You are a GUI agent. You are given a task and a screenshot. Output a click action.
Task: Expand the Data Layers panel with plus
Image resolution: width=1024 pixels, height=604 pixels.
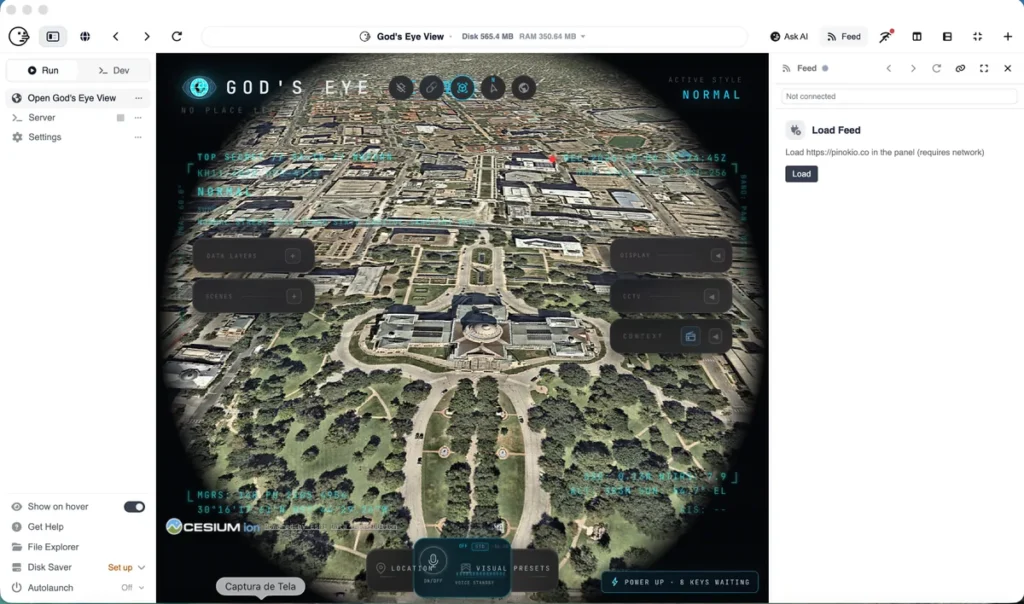293,256
